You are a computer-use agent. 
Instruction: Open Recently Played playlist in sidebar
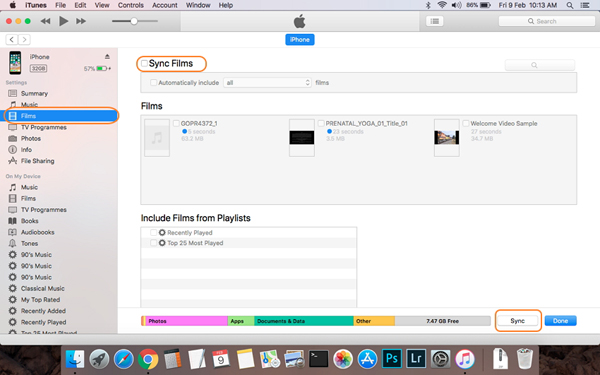pos(43,322)
